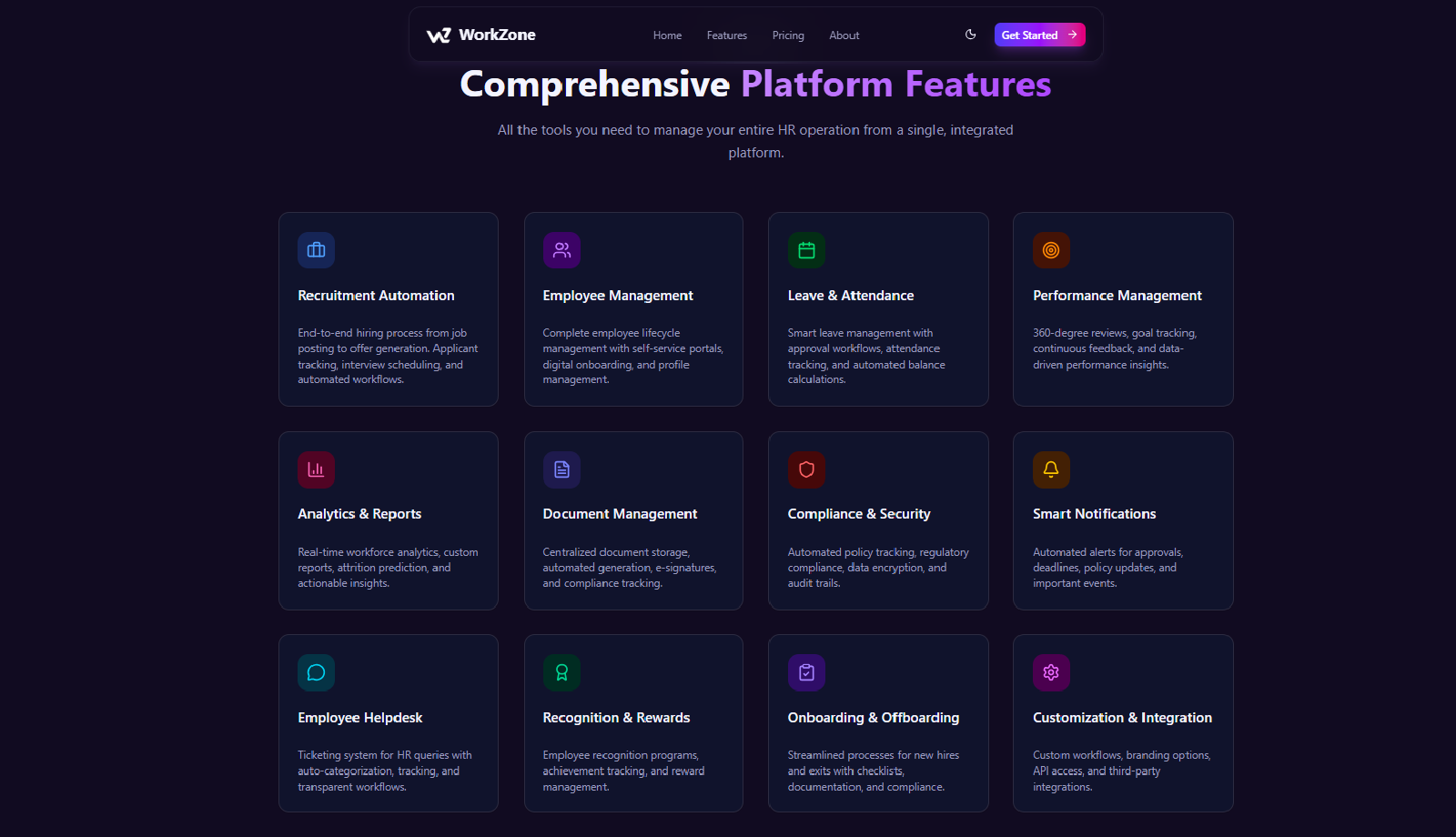Select the Smart Notifications card title
Screen dimensions: 1456x837
(1094, 514)
